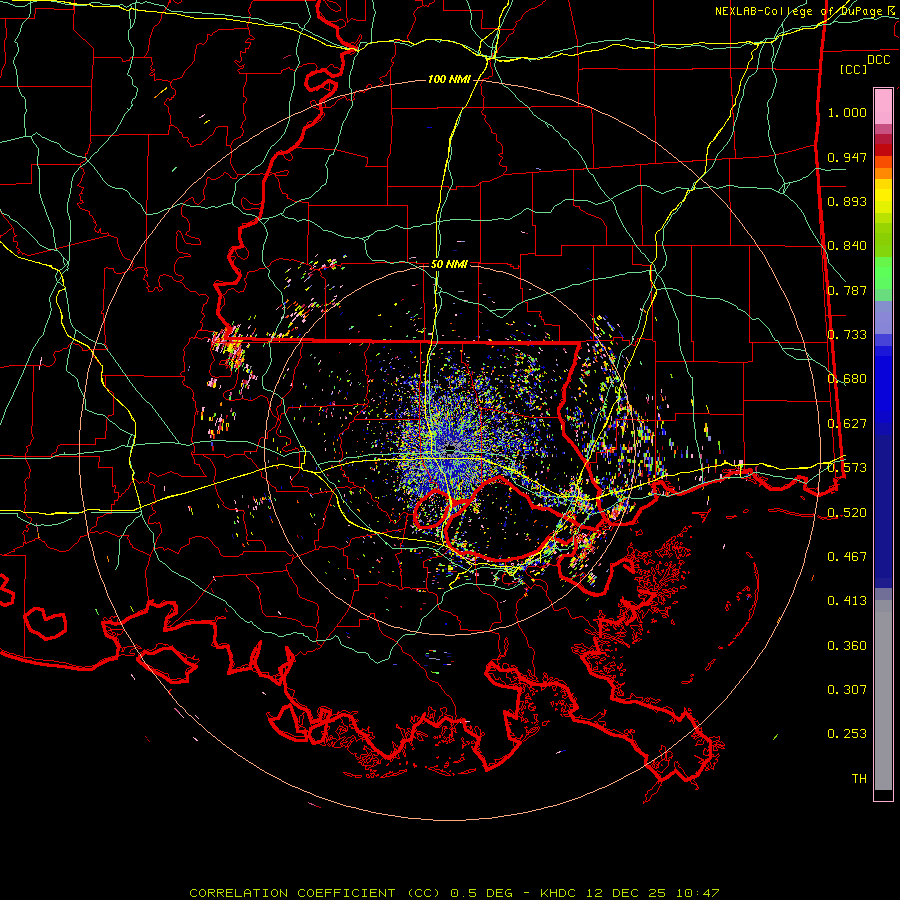Select the 0.573 scale value
900x900 pixels.
[x=847, y=468]
